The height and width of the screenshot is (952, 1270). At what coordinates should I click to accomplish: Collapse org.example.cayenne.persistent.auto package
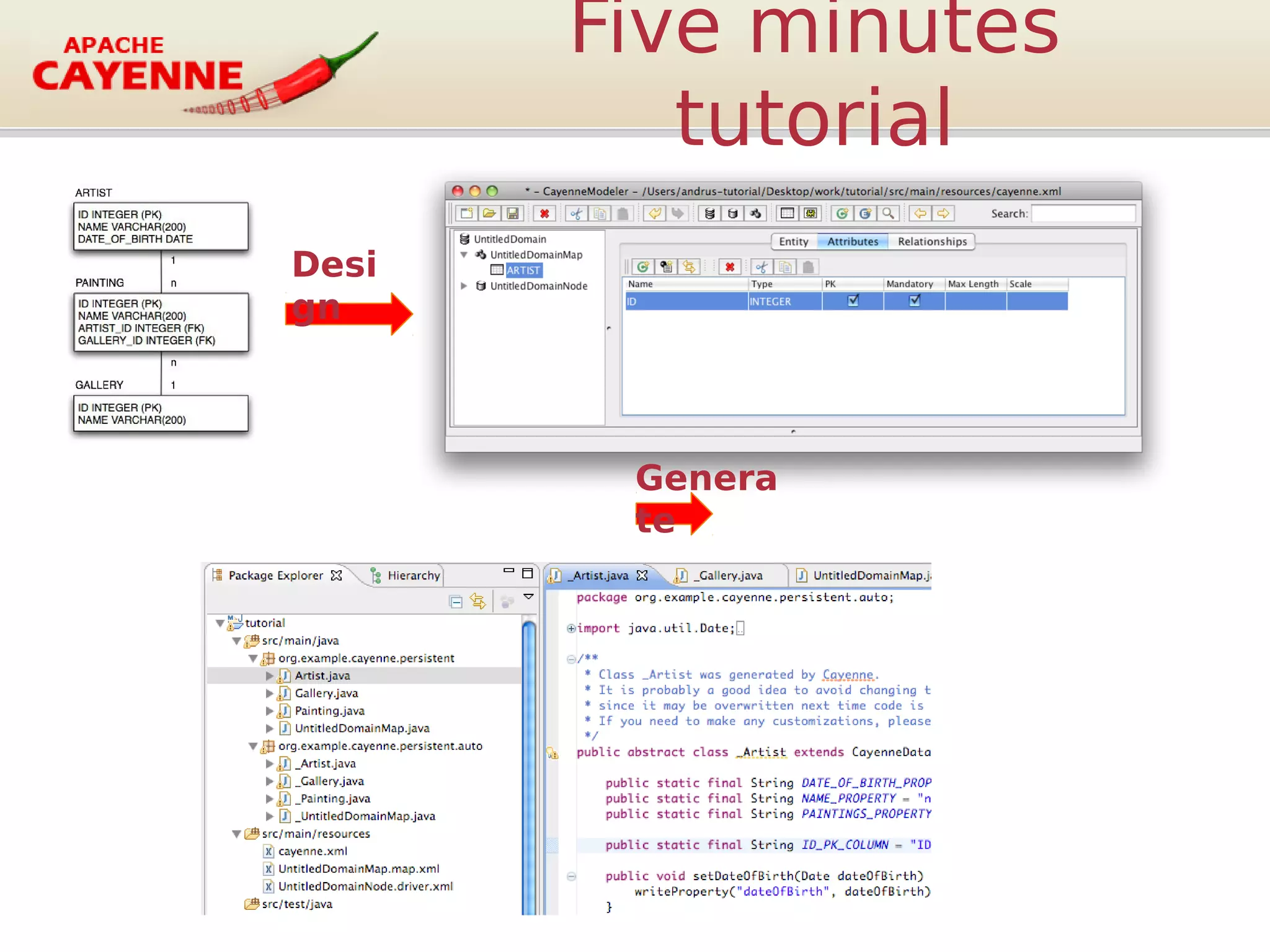click(x=253, y=746)
